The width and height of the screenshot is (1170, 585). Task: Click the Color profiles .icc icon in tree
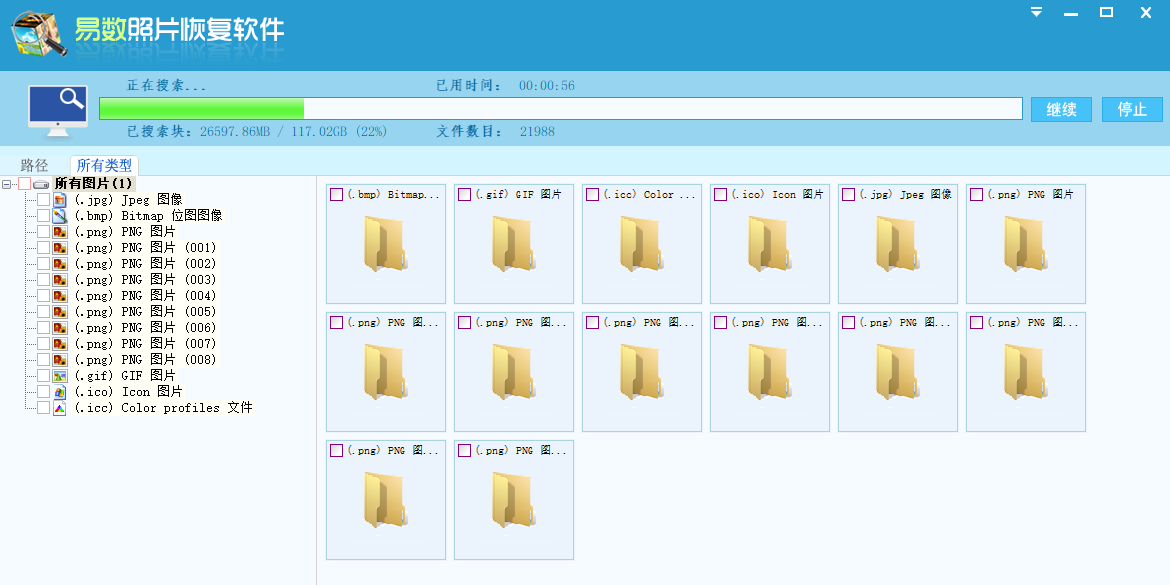click(x=59, y=408)
